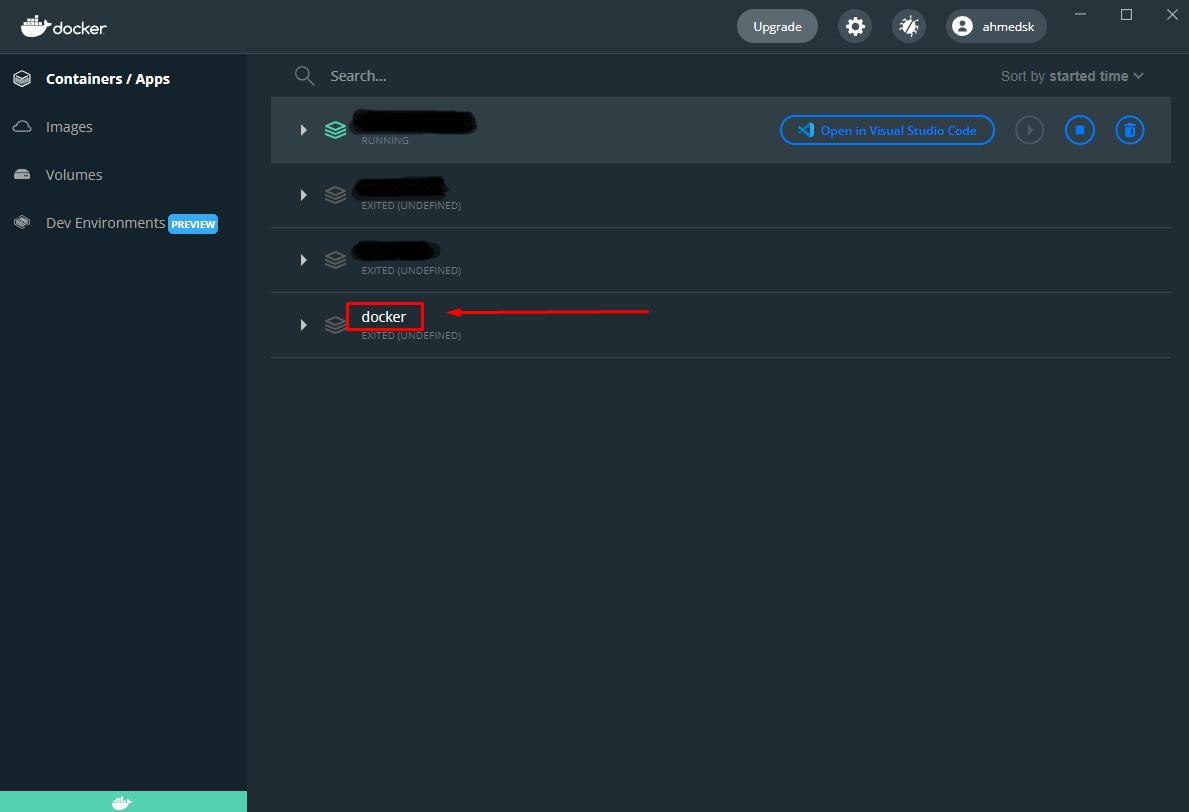
Task: Click the Upgrade button
Action: point(777,27)
